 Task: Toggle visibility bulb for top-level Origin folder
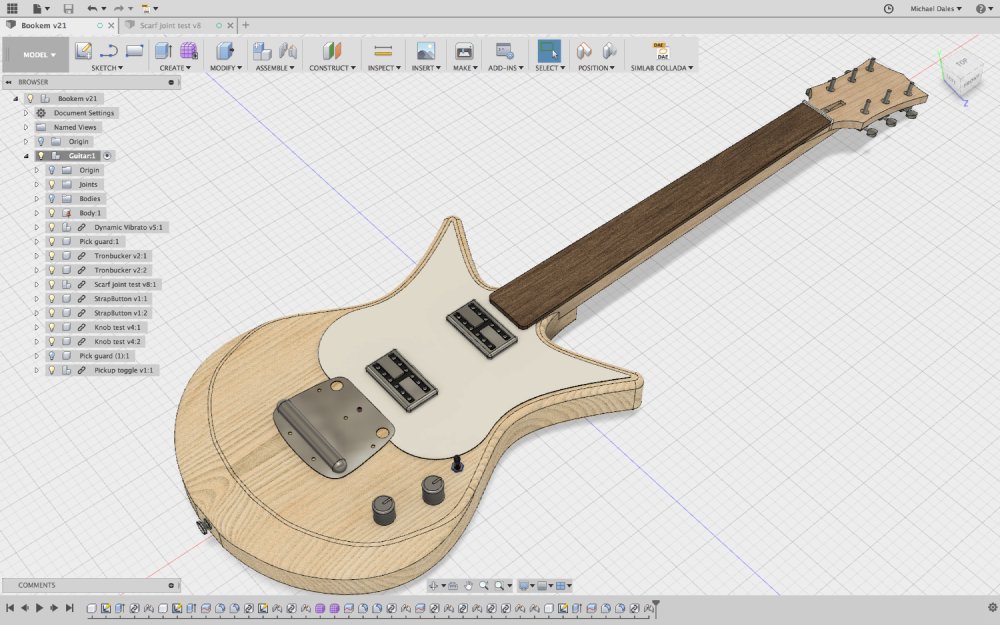41,141
